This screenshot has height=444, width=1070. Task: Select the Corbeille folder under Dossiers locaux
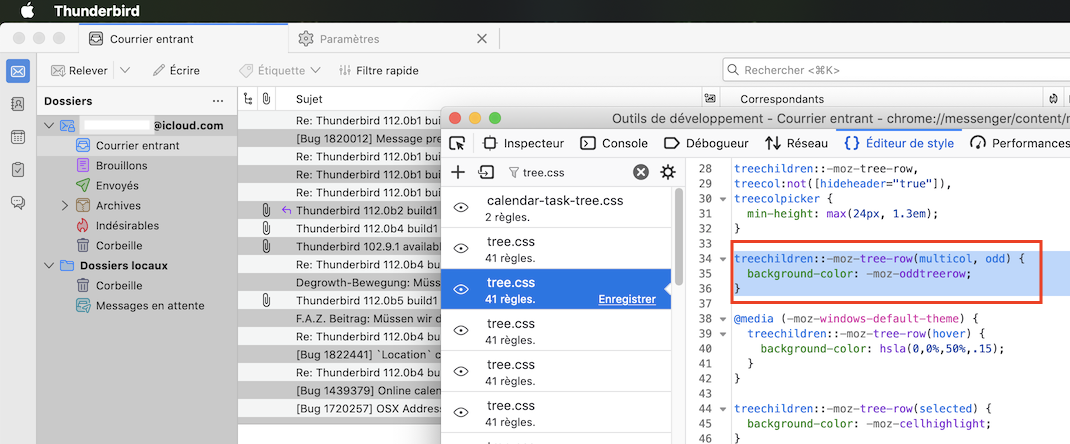tap(137, 285)
